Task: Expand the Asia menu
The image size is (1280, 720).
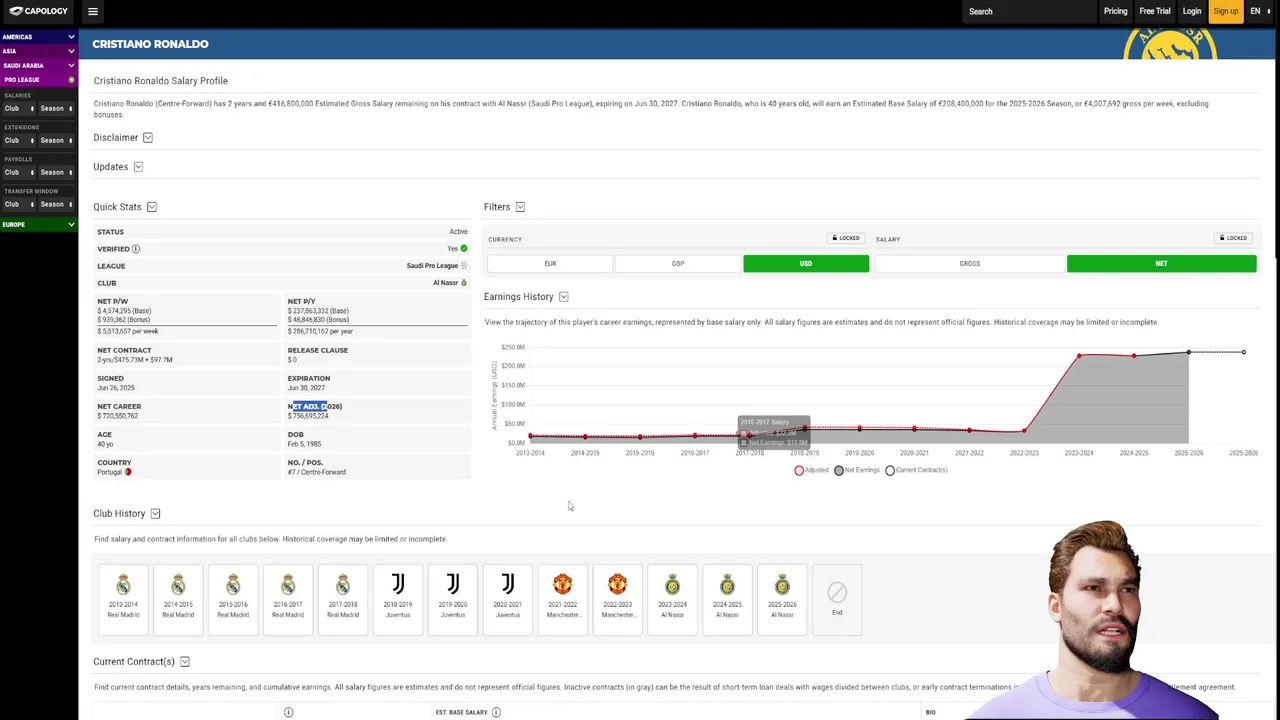Action: 38,51
